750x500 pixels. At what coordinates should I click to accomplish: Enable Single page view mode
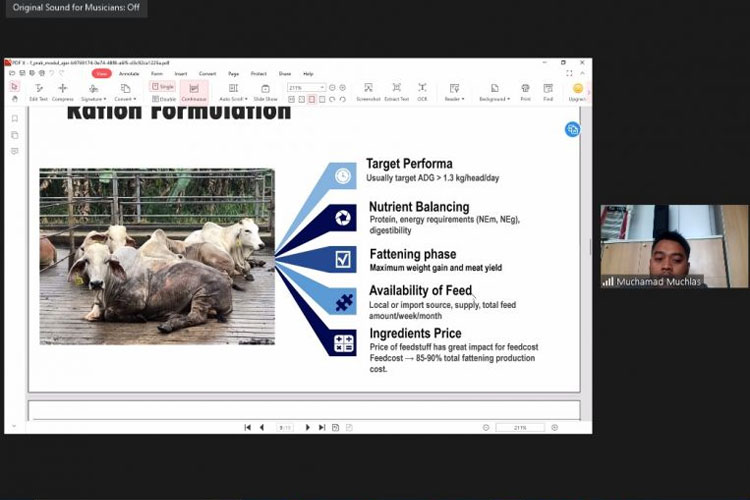(x=163, y=87)
